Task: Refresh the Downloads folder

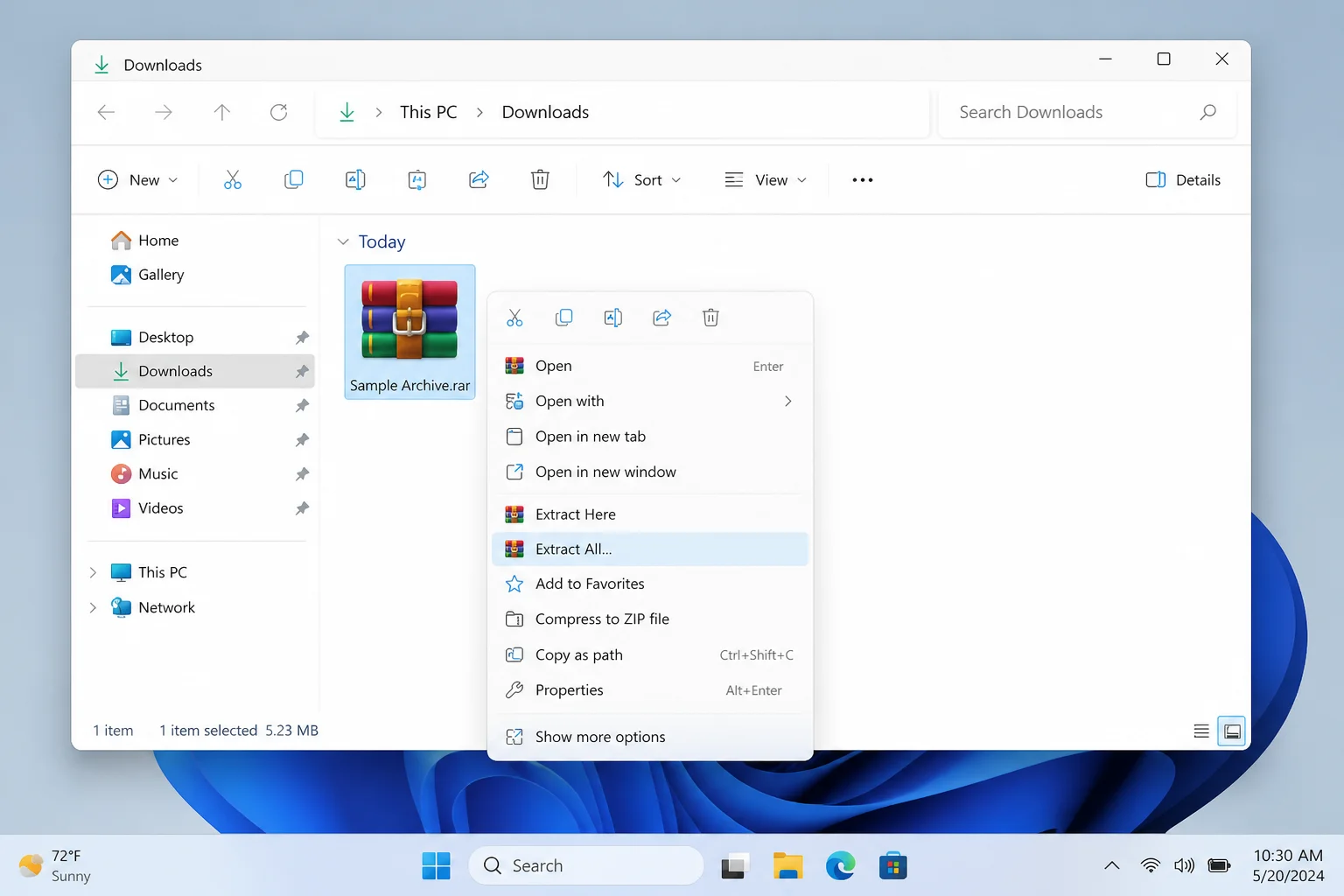Action: 279,112
